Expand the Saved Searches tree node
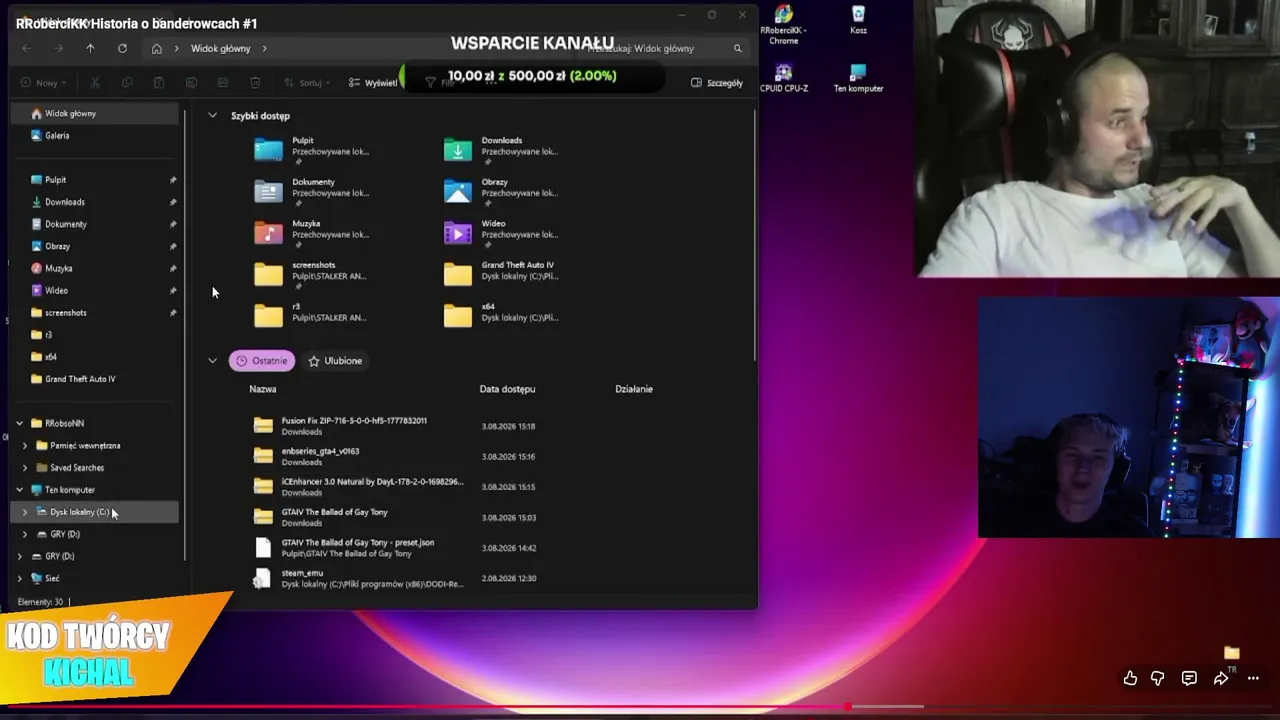Image resolution: width=1280 pixels, height=720 pixels. [x=25, y=468]
